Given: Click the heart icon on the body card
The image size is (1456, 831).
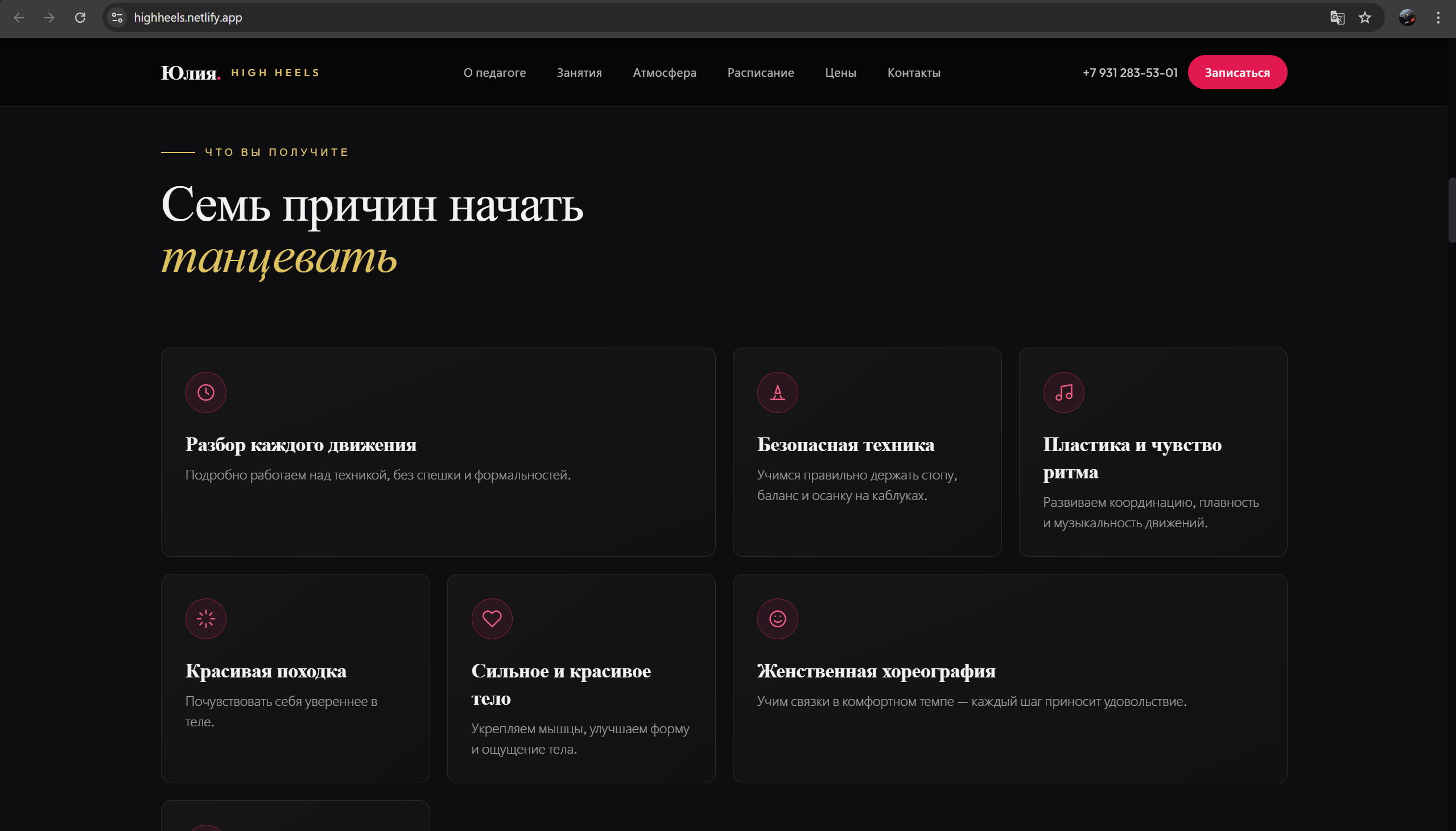Looking at the screenshot, I should pos(492,619).
